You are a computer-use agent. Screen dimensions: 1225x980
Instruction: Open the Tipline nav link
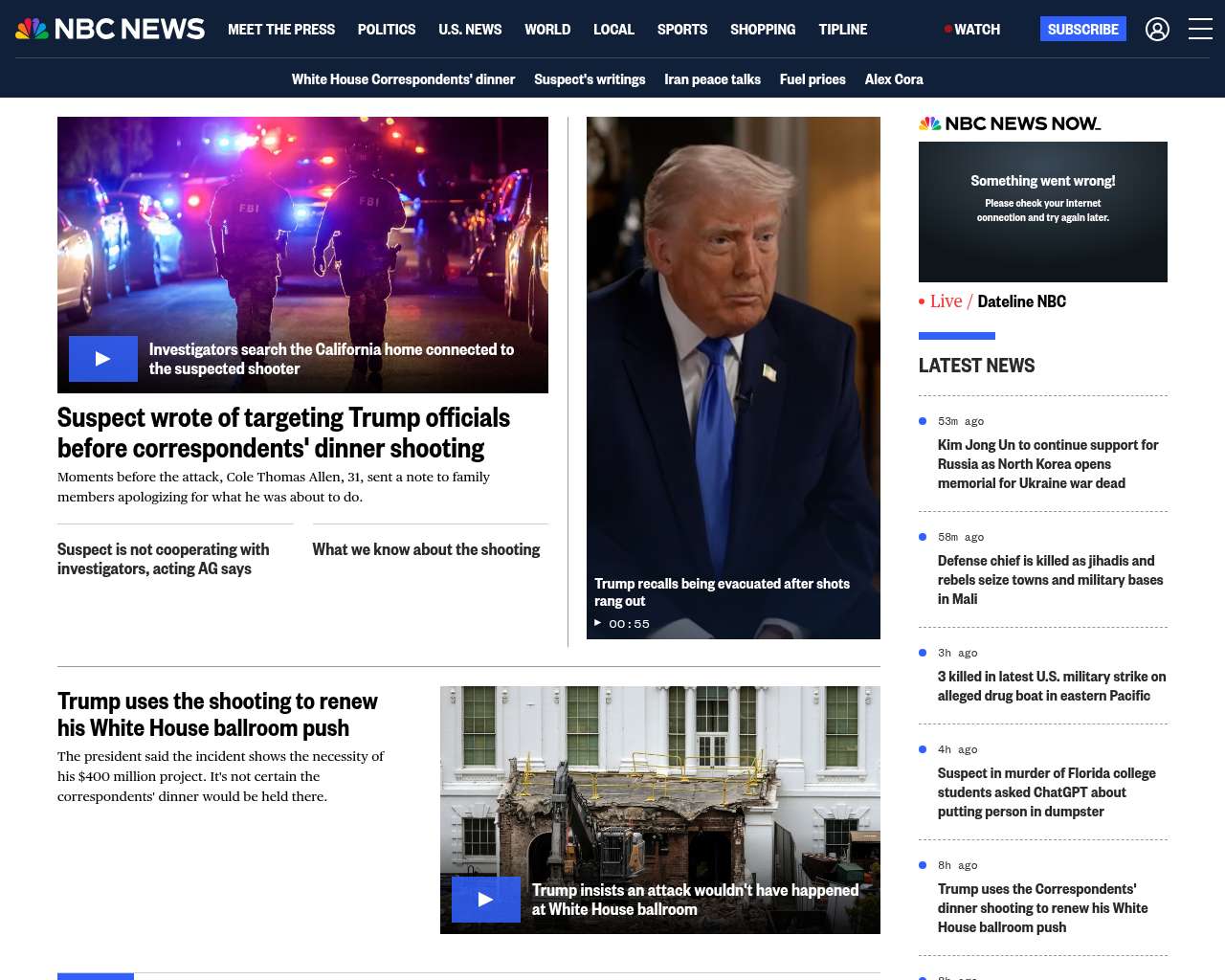coord(842,30)
